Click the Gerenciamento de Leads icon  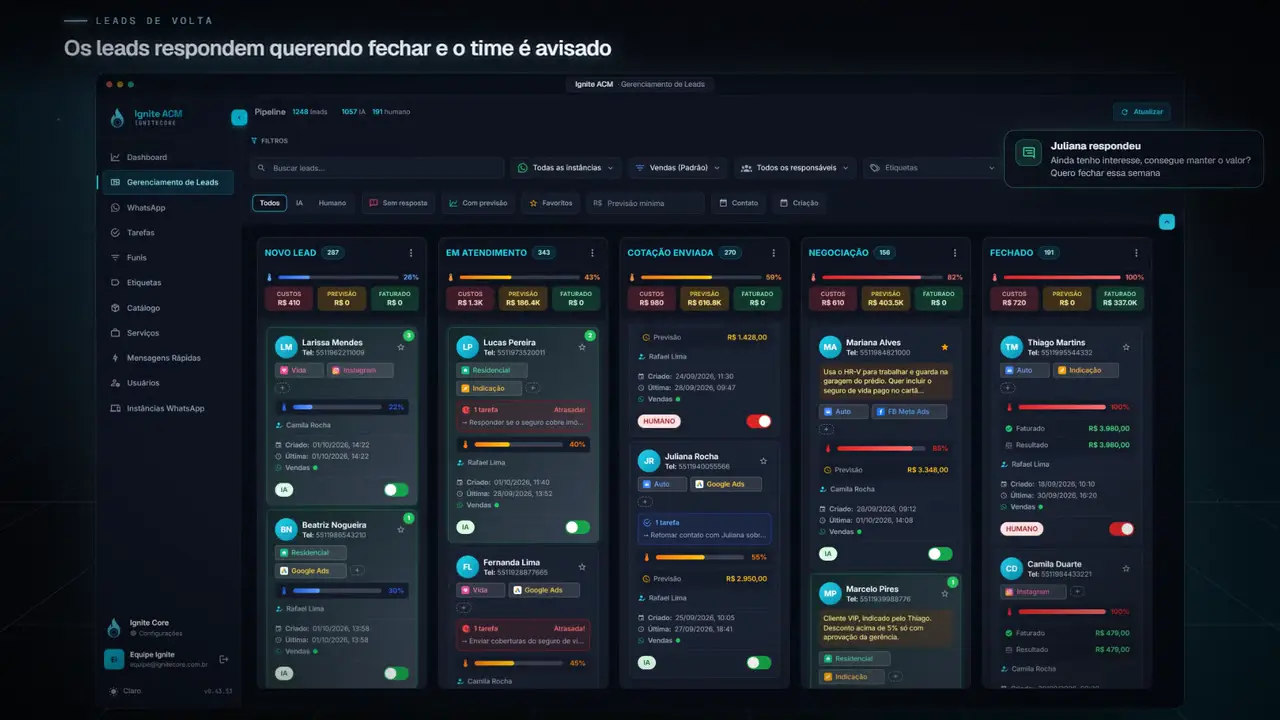[x=115, y=182]
